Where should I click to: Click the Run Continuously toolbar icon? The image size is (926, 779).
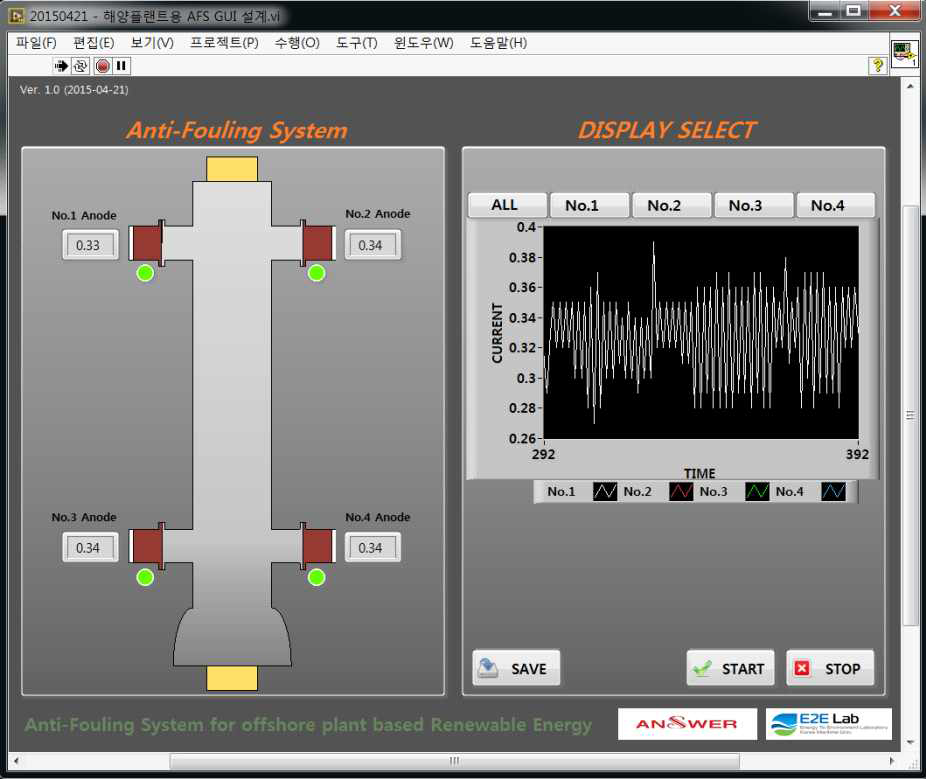tap(80, 66)
